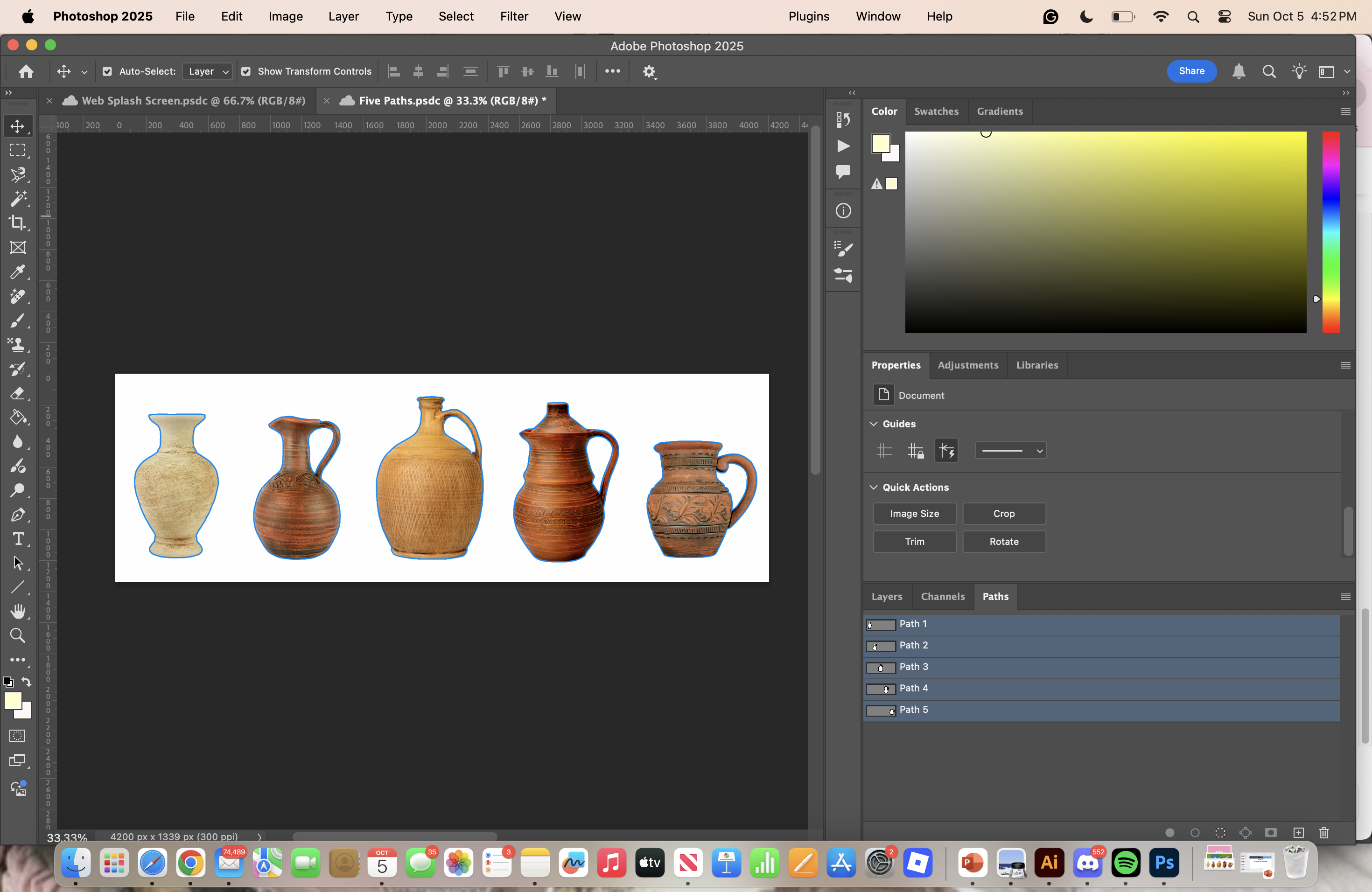
Task: Select the Horizontal Type tool
Action: click(17, 539)
